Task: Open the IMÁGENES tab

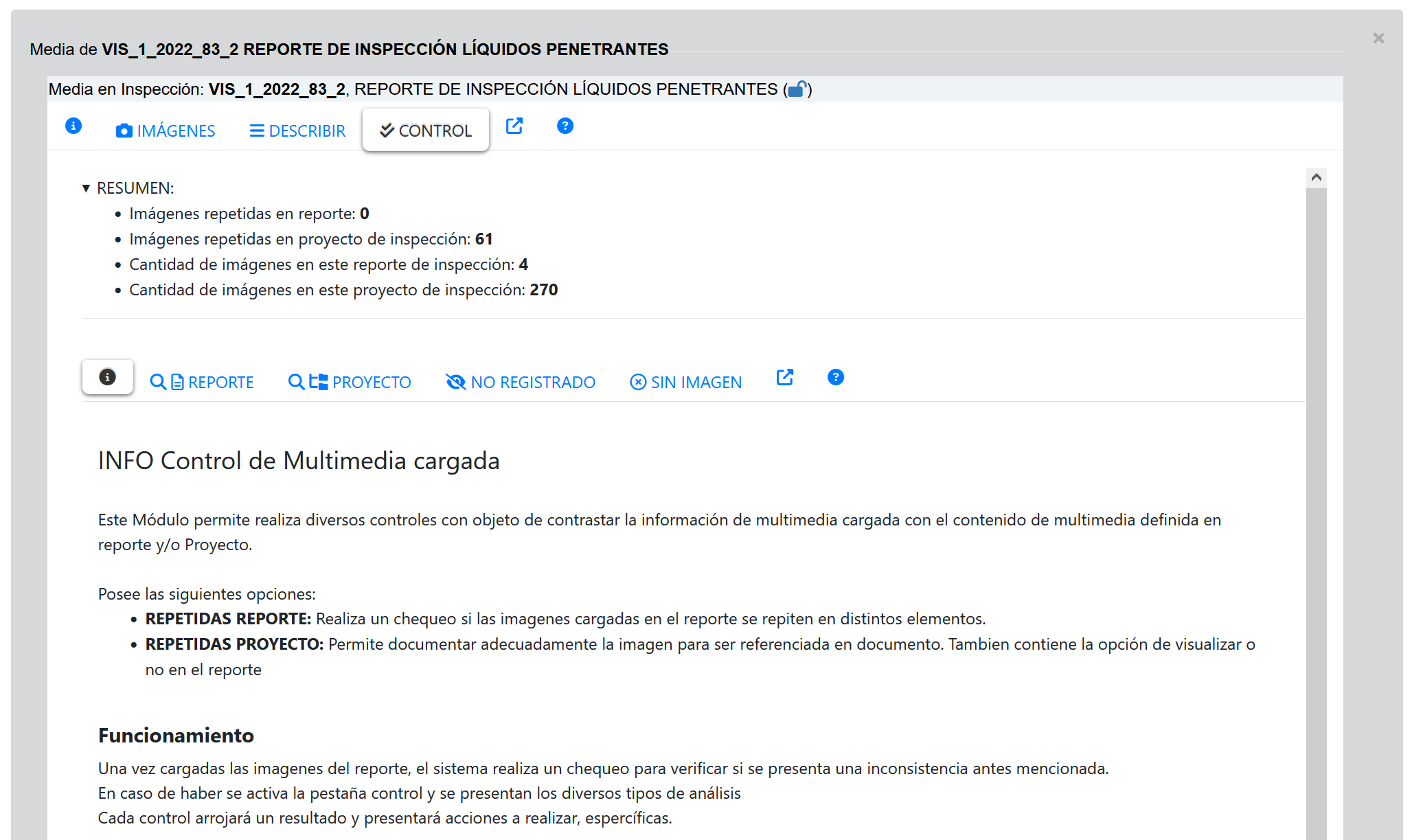Action: (166, 130)
